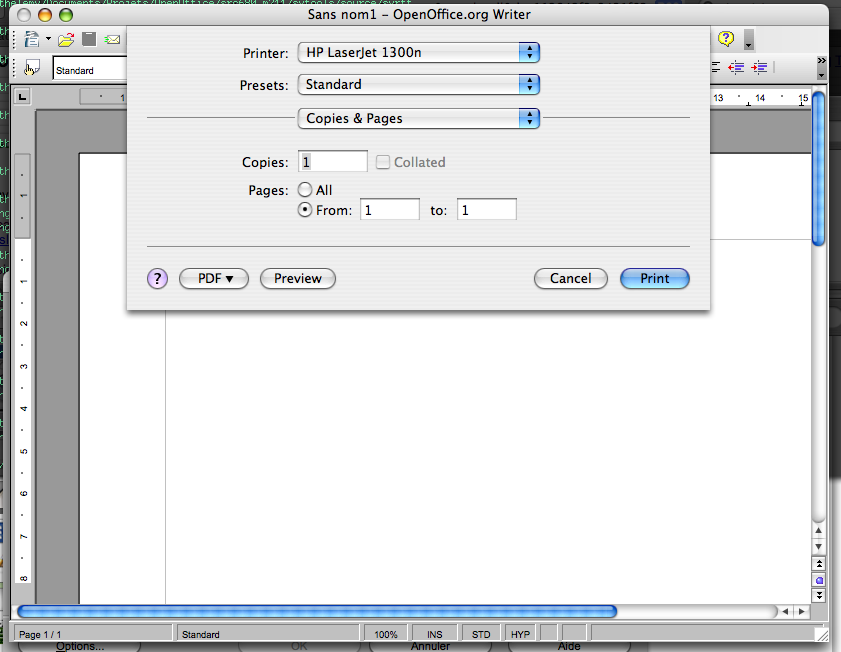Toggle the Collated checkbox
The height and width of the screenshot is (652, 841).
pyautogui.click(x=382, y=162)
